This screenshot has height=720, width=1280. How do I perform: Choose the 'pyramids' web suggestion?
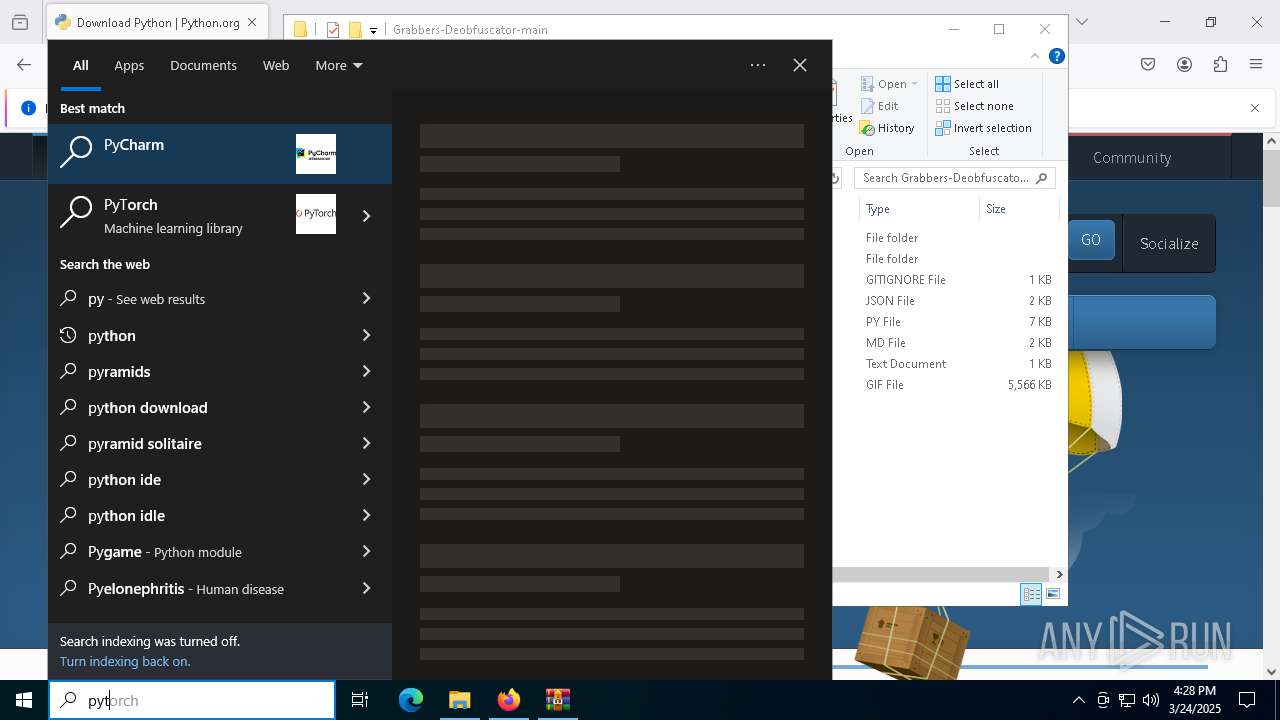click(195, 371)
